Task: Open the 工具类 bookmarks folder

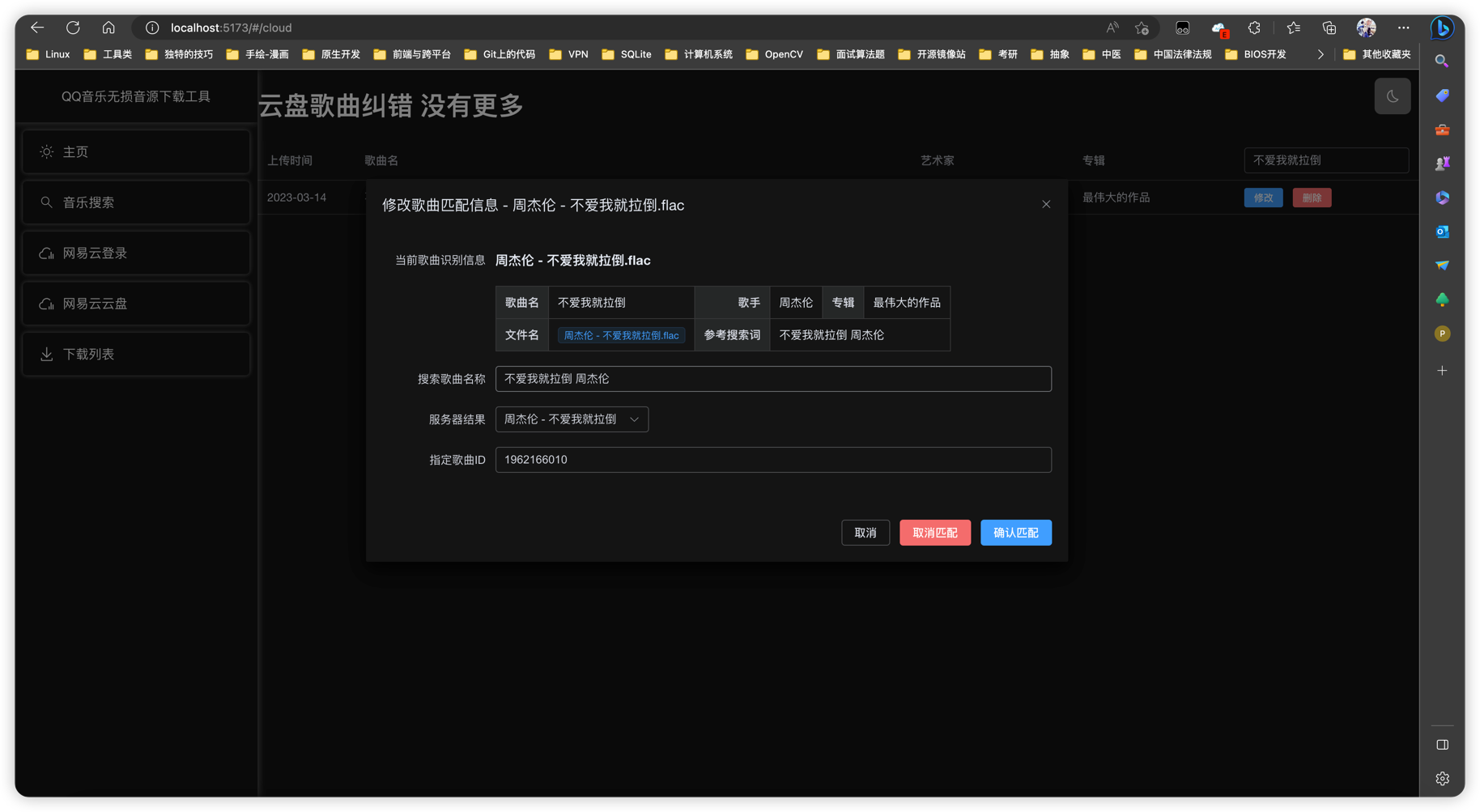Action: [x=108, y=54]
